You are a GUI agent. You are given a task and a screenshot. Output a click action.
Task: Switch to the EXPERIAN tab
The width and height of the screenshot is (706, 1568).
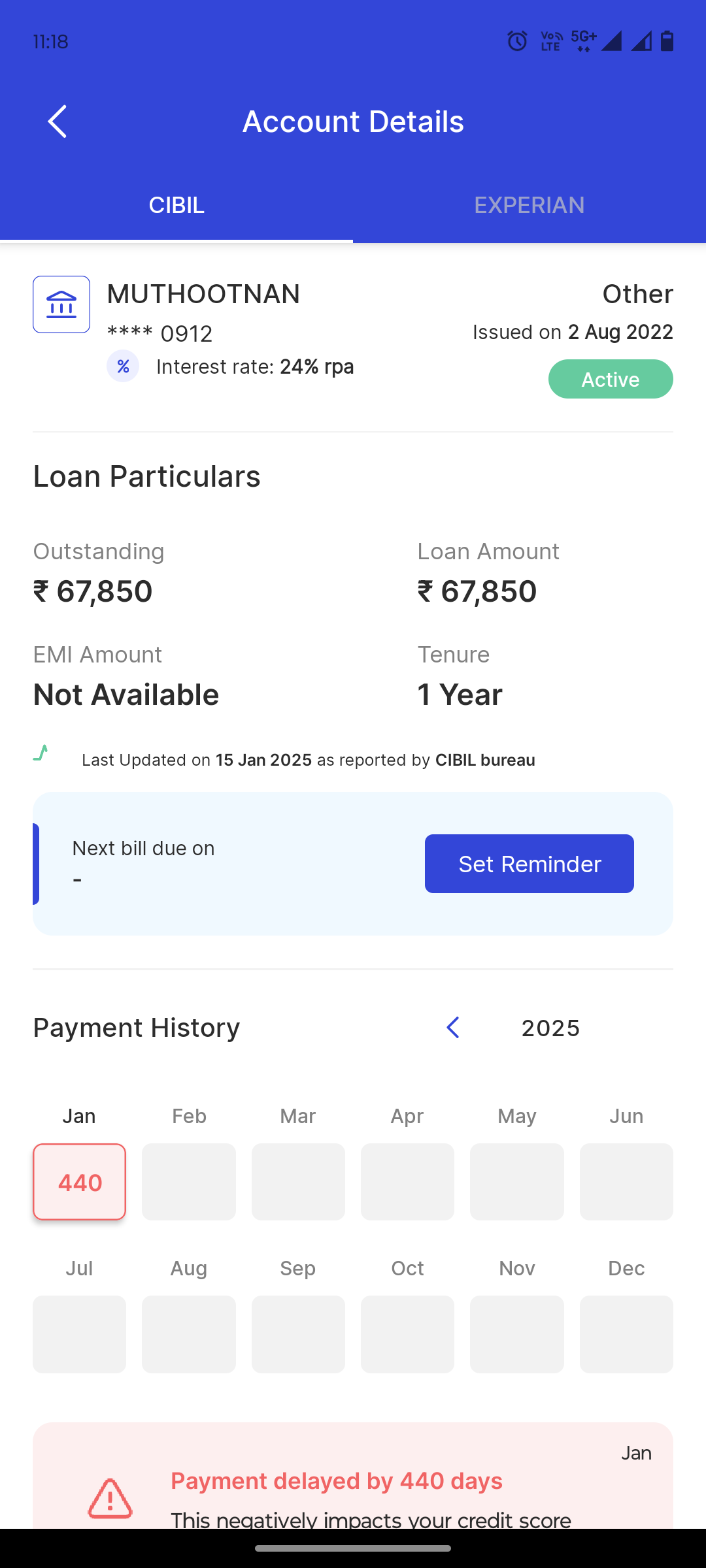click(529, 205)
